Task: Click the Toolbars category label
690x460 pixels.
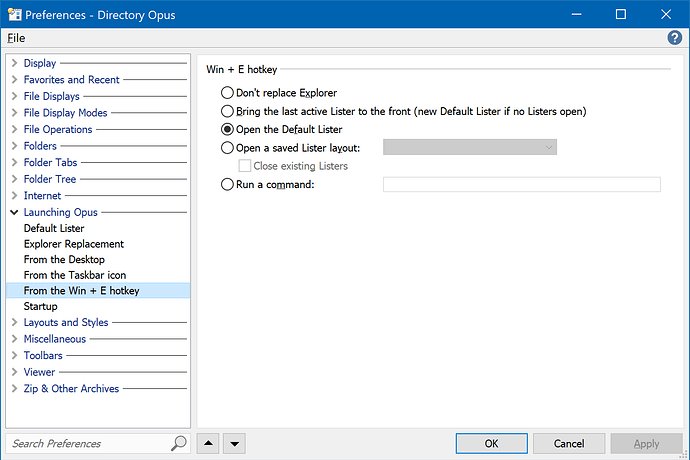Action: 43,355
